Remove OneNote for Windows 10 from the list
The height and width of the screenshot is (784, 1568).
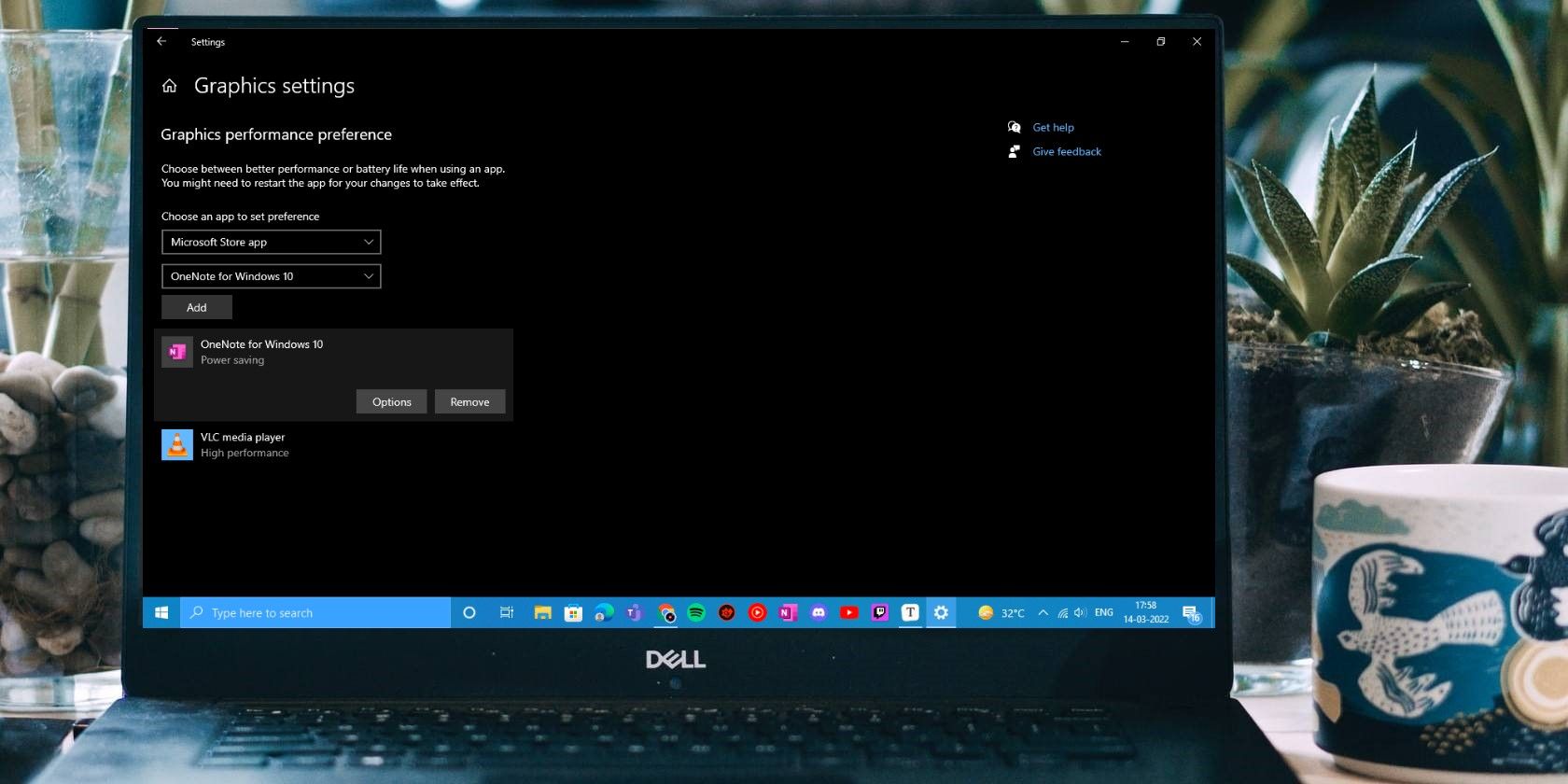469,401
